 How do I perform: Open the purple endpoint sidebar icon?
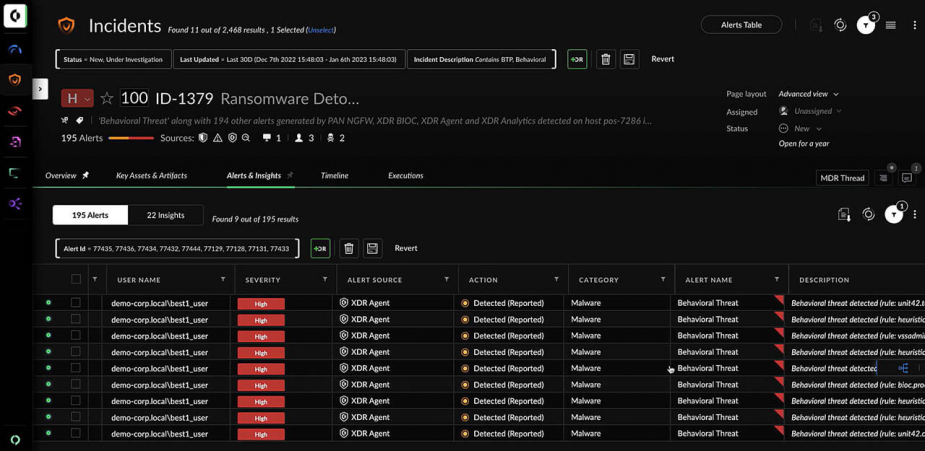pyautogui.click(x=15, y=142)
